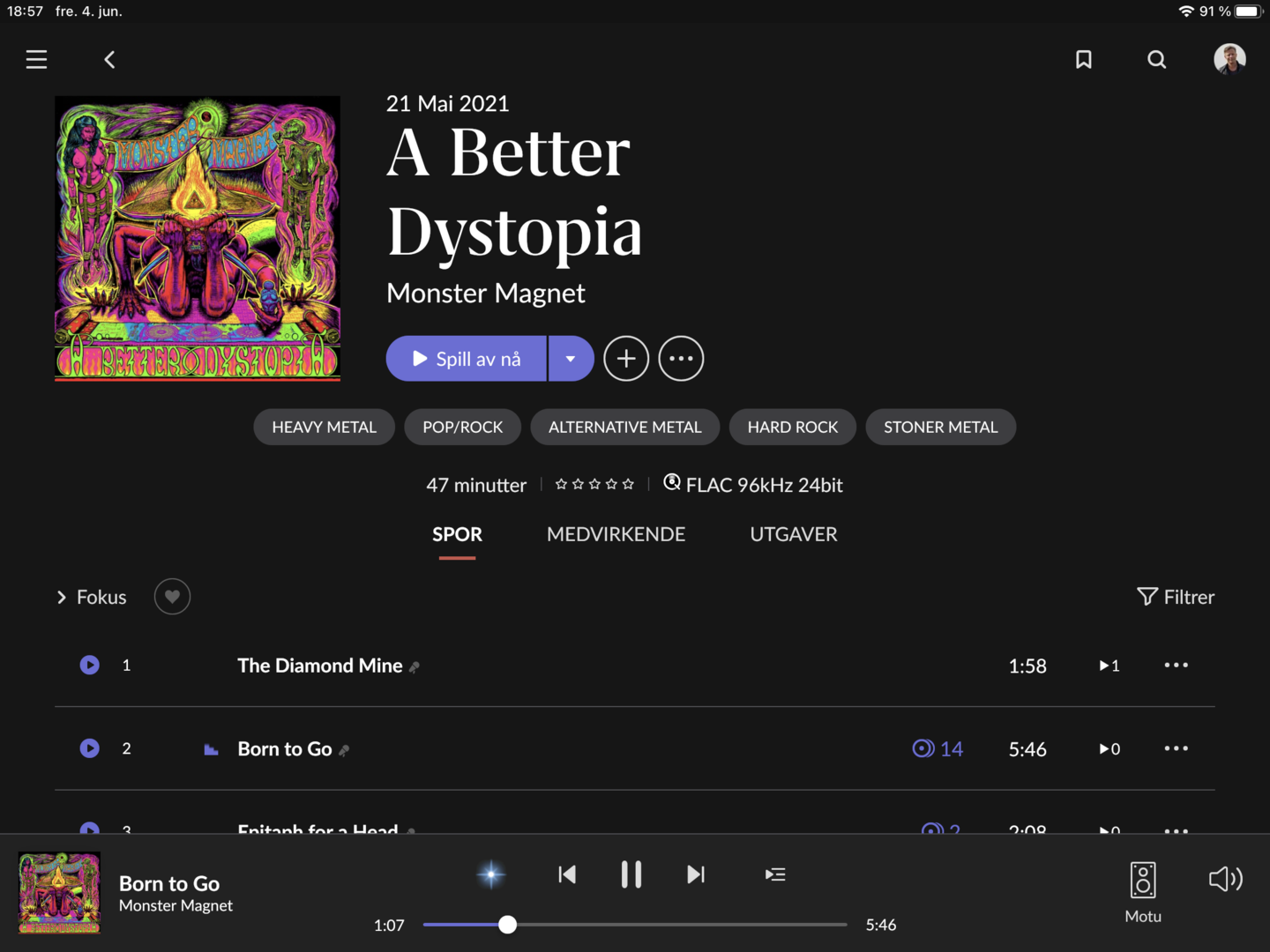
Task: Skip to next track
Action: (x=696, y=874)
